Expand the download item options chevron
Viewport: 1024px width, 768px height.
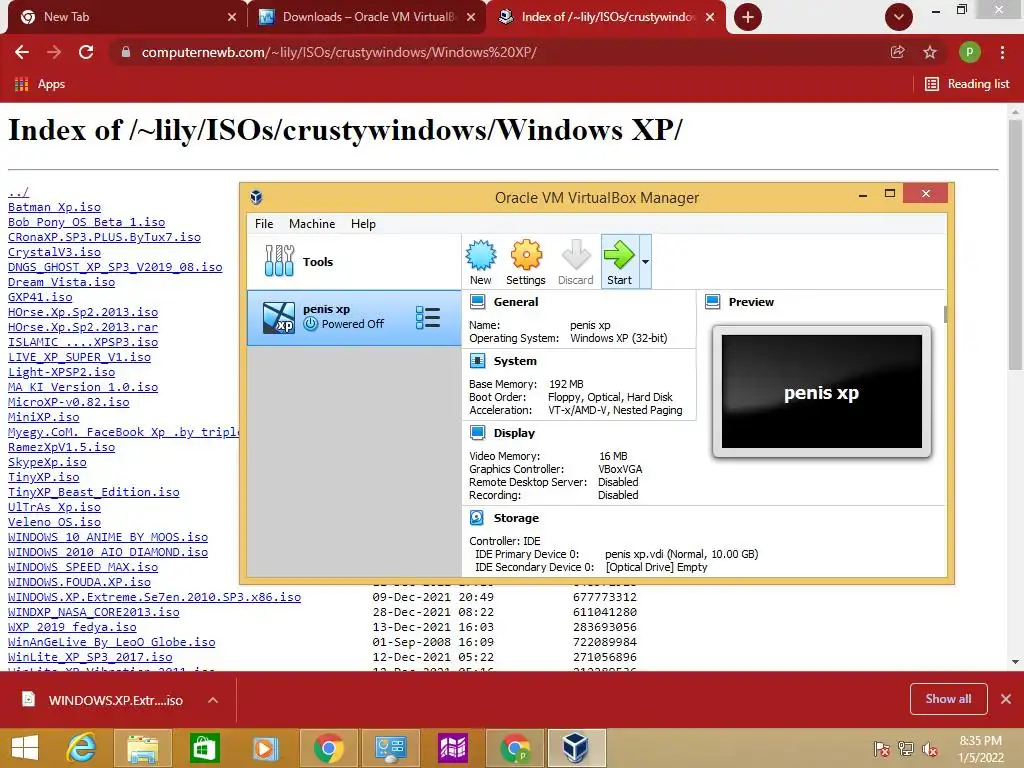(x=213, y=700)
